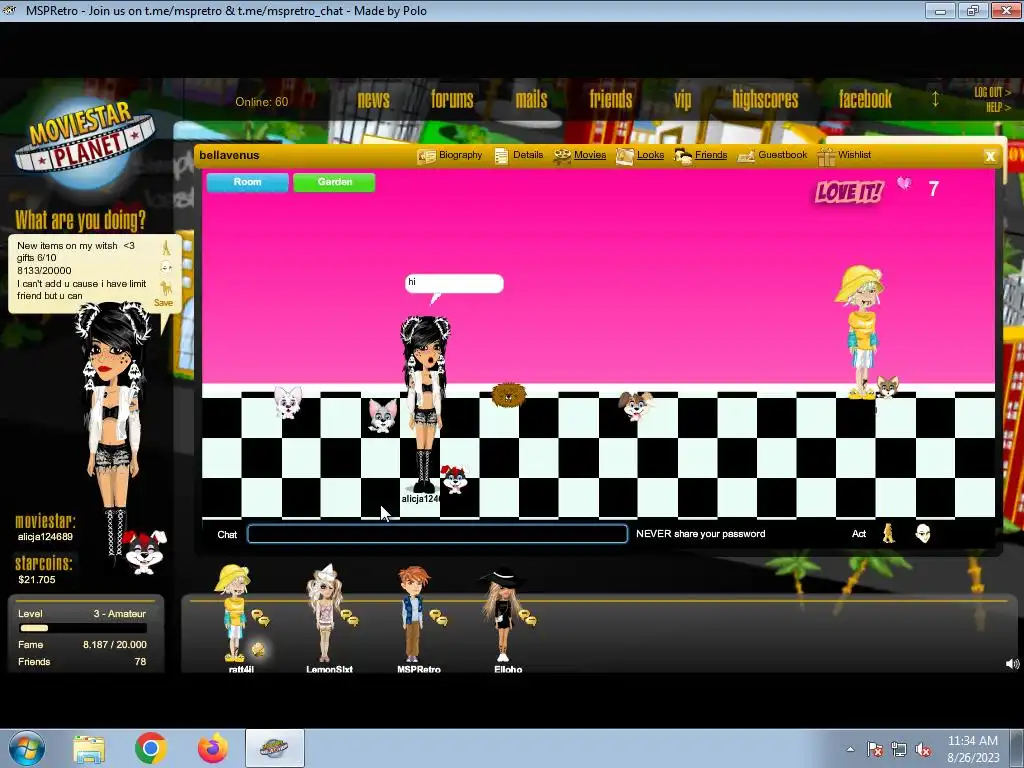Image resolution: width=1024 pixels, height=768 pixels.
Task: Open the forums menu
Action: pos(452,99)
